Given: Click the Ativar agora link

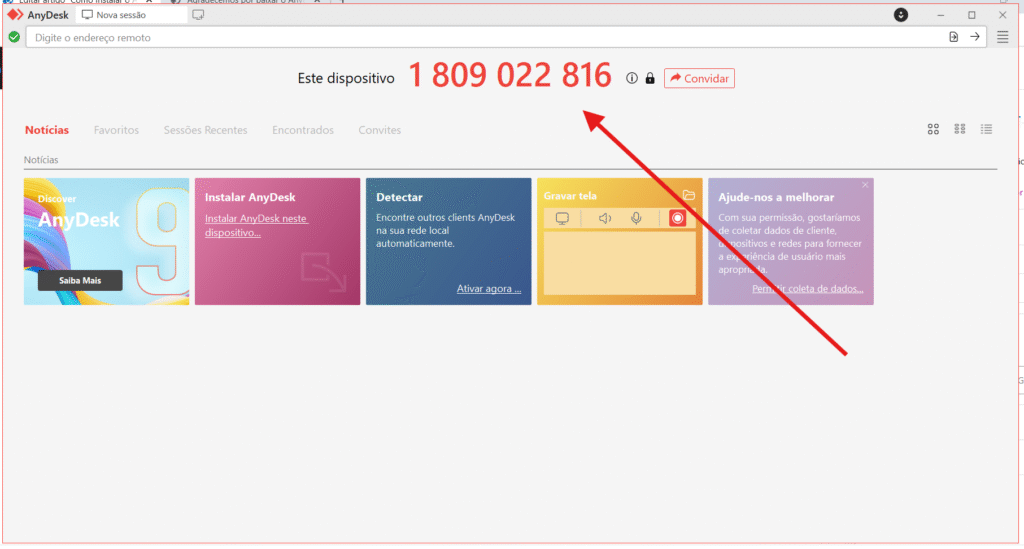Looking at the screenshot, I should [488, 289].
